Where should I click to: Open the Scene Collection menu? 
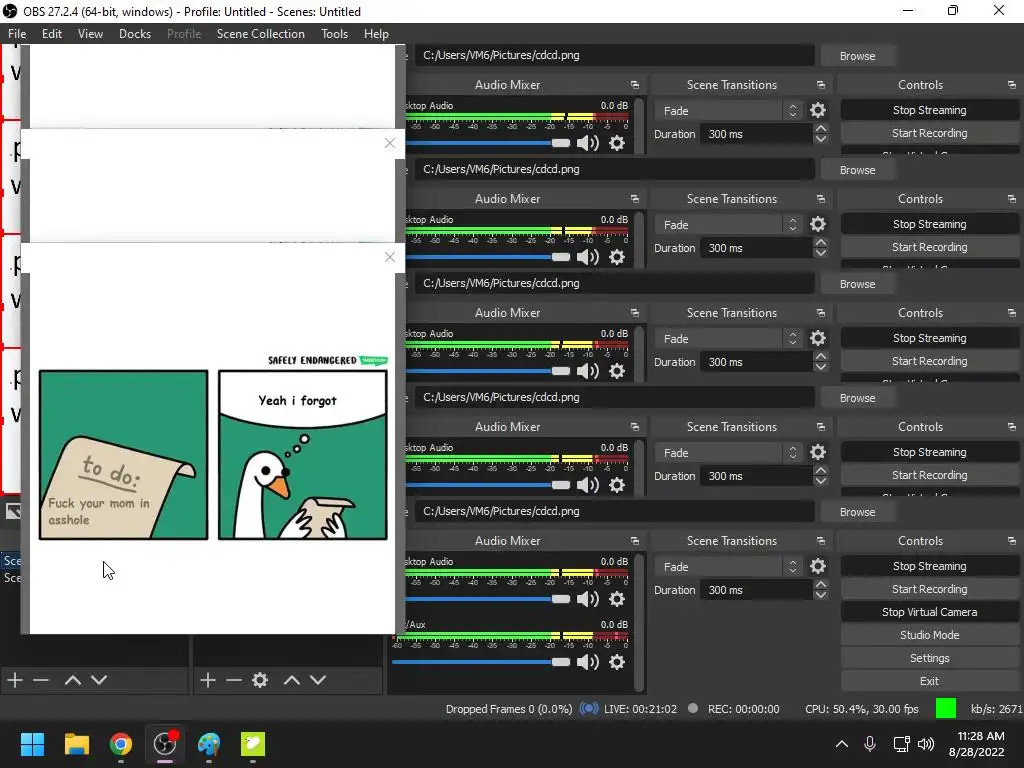coord(261,34)
